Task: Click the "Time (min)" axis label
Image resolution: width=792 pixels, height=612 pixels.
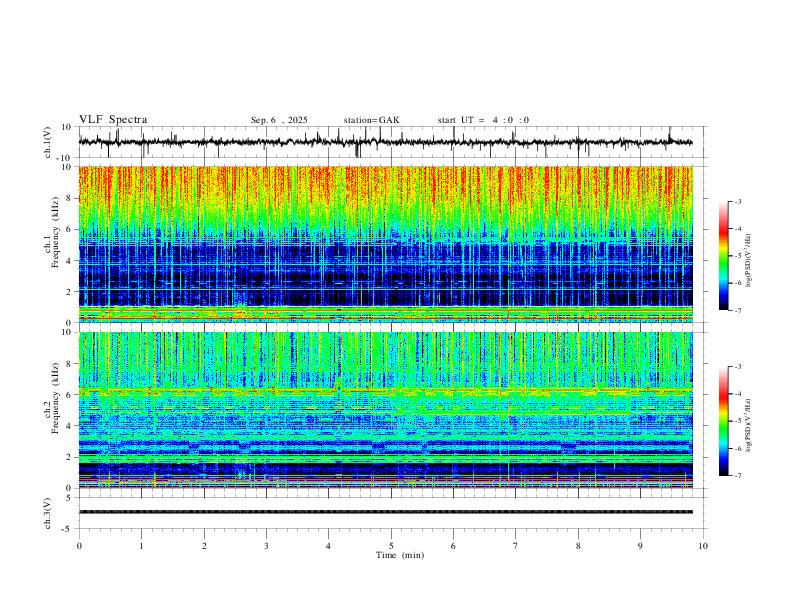Action: [400, 555]
